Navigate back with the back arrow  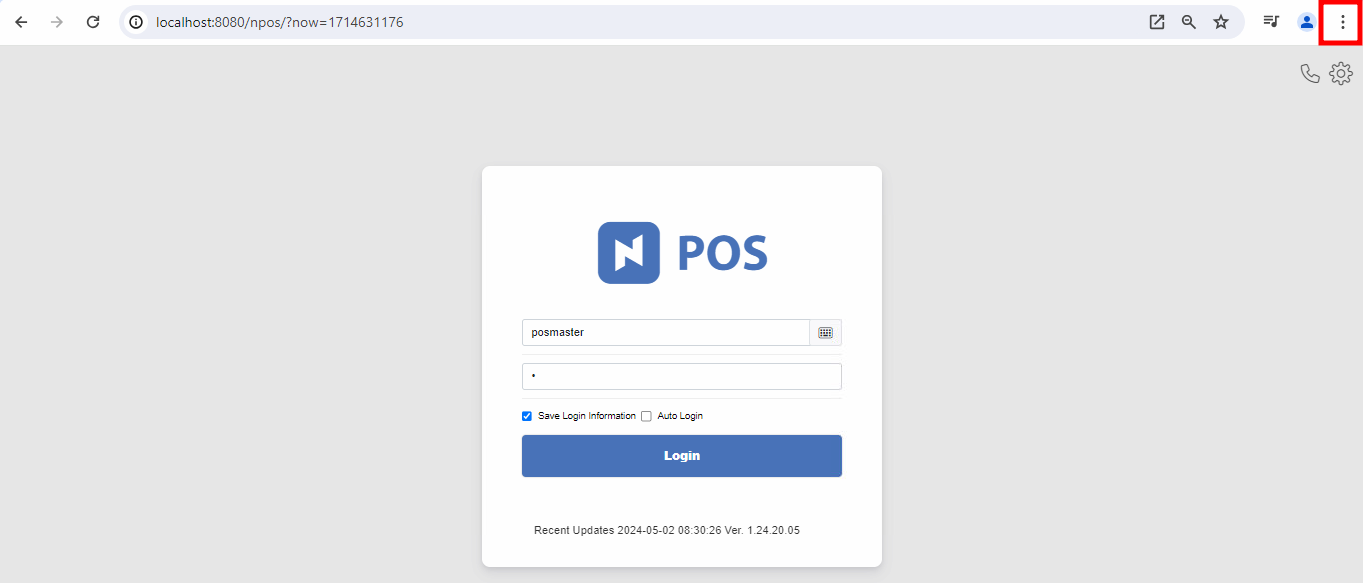point(20,21)
